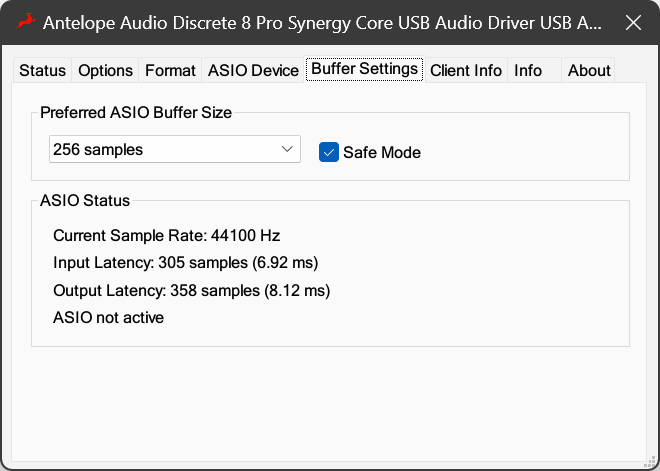Click the resize grip in window corner
The image size is (660, 471).
649,461
